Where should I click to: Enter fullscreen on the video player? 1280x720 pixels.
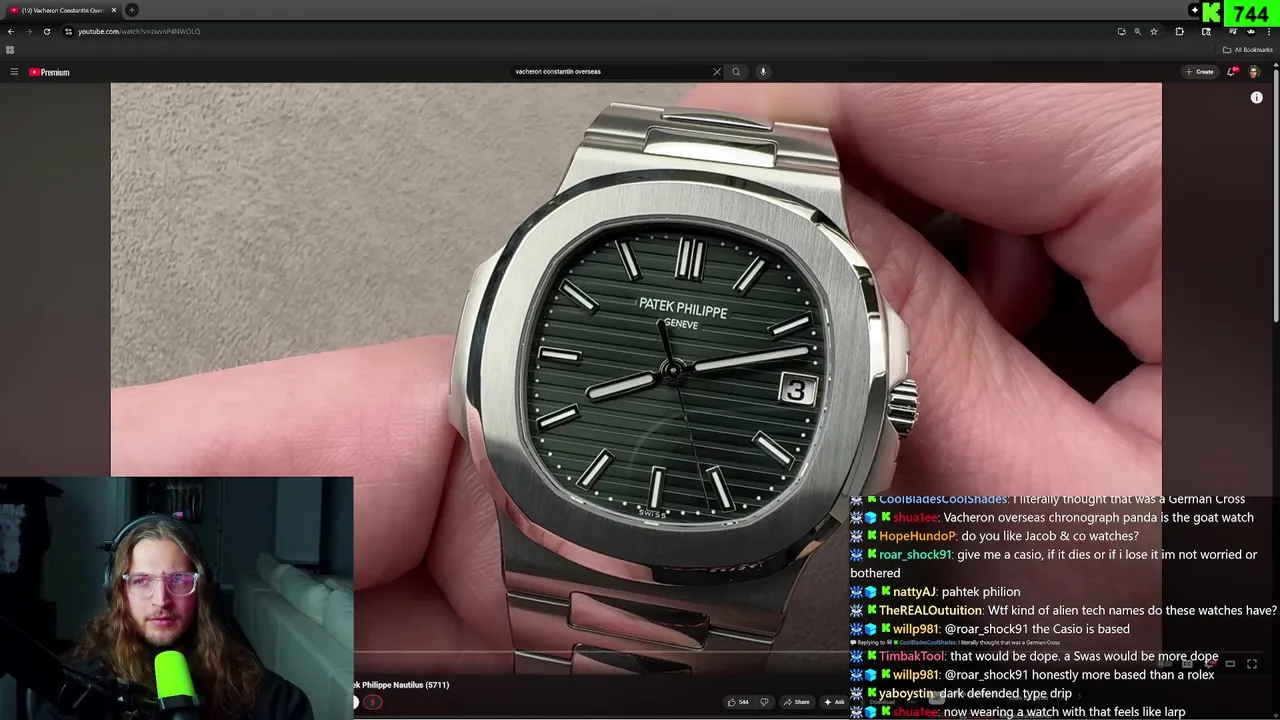[x=1252, y=664]
